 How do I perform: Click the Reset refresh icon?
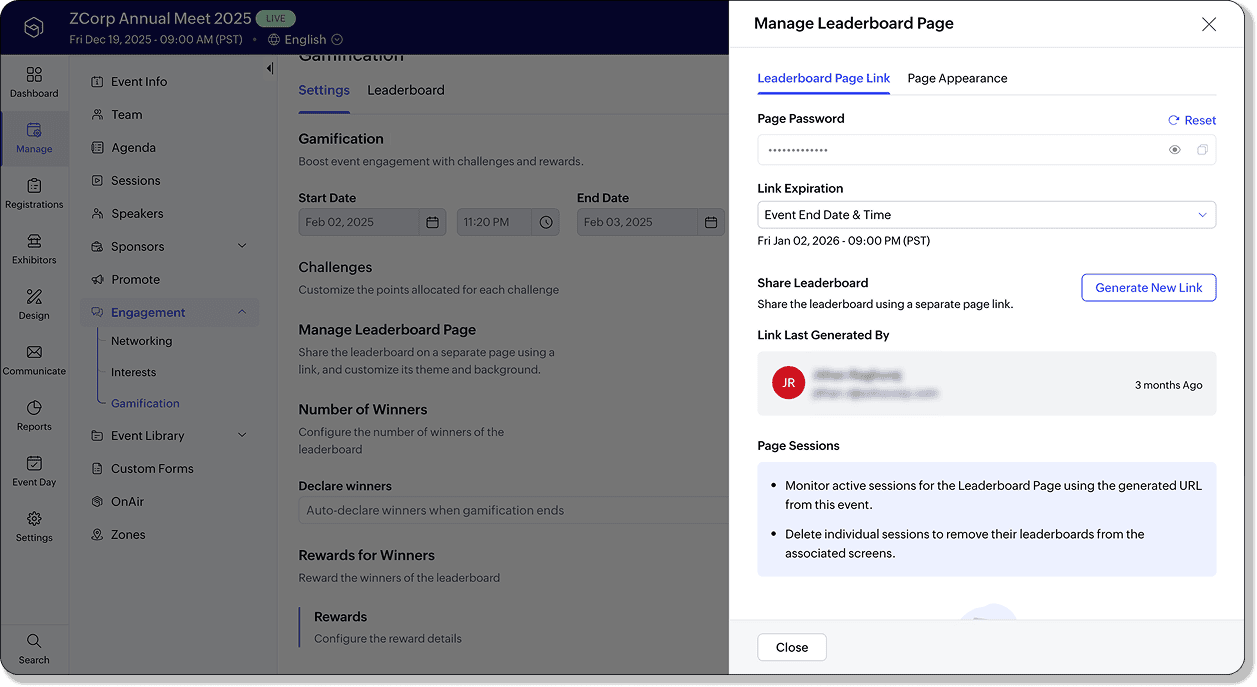1174,120
